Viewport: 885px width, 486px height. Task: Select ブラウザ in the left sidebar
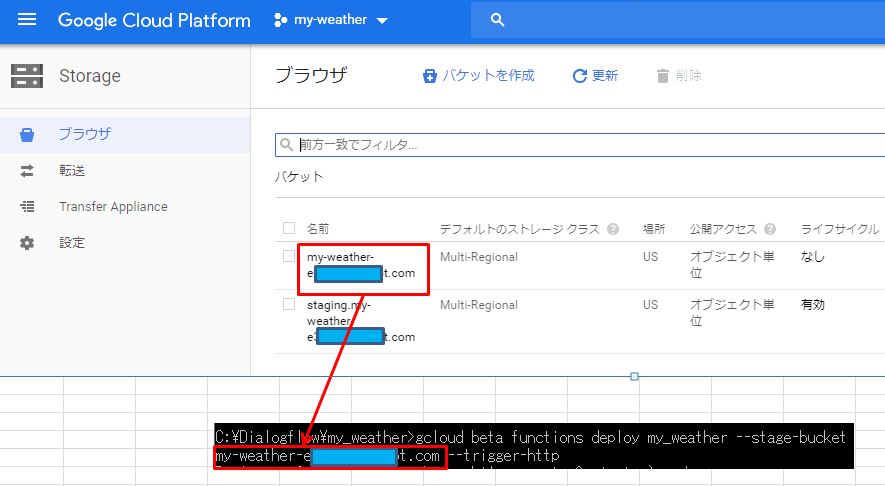[125, 134]
